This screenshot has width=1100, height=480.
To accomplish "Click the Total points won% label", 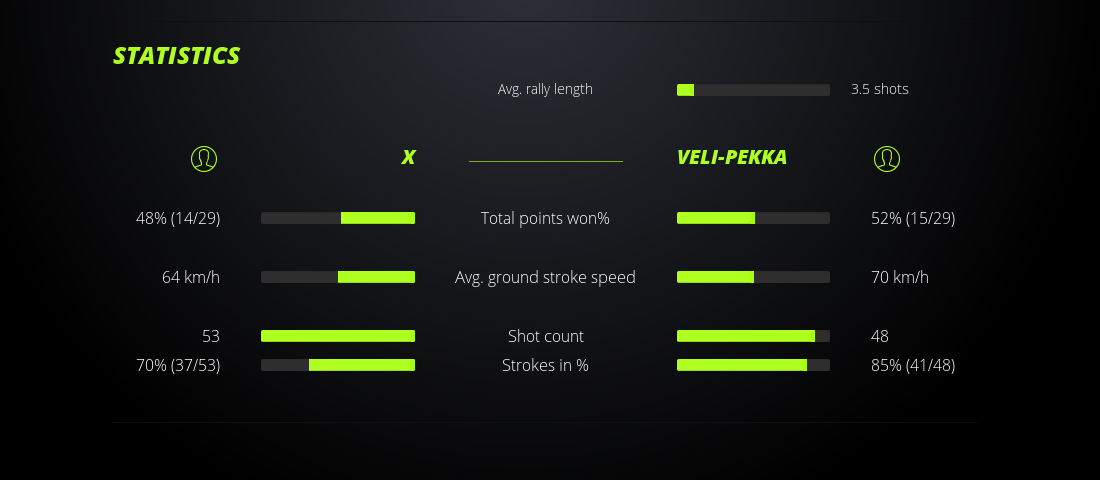I will [x=545, y=218].
